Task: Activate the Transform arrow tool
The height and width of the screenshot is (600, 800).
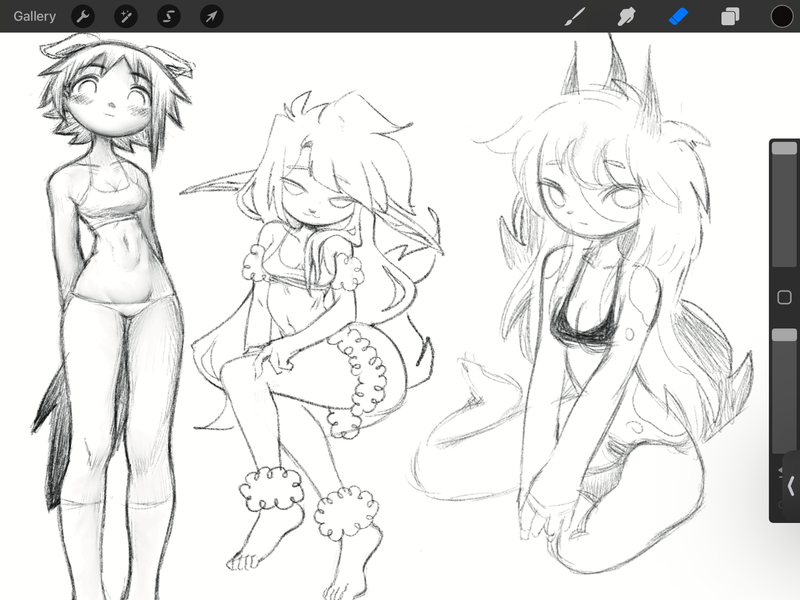Action: point(211,16)
